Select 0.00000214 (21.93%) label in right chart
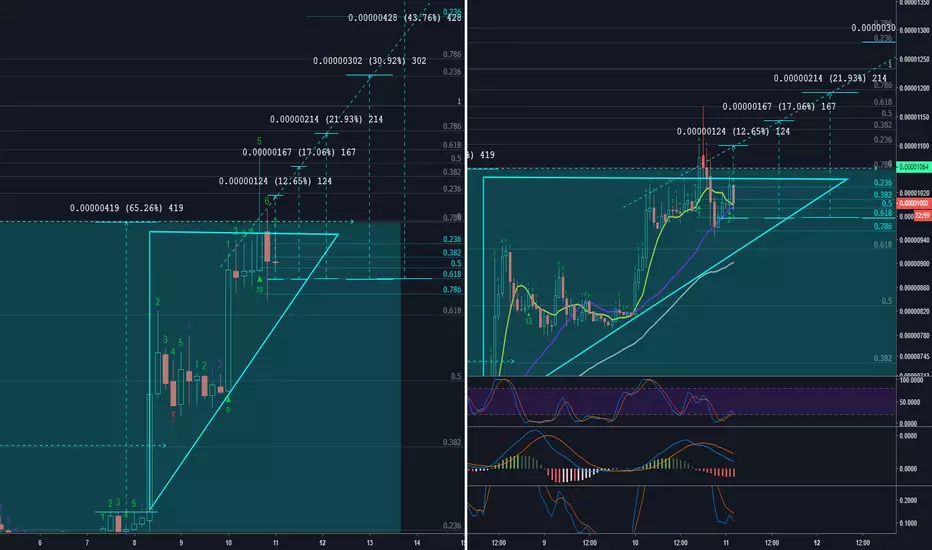 click(830, 78)
